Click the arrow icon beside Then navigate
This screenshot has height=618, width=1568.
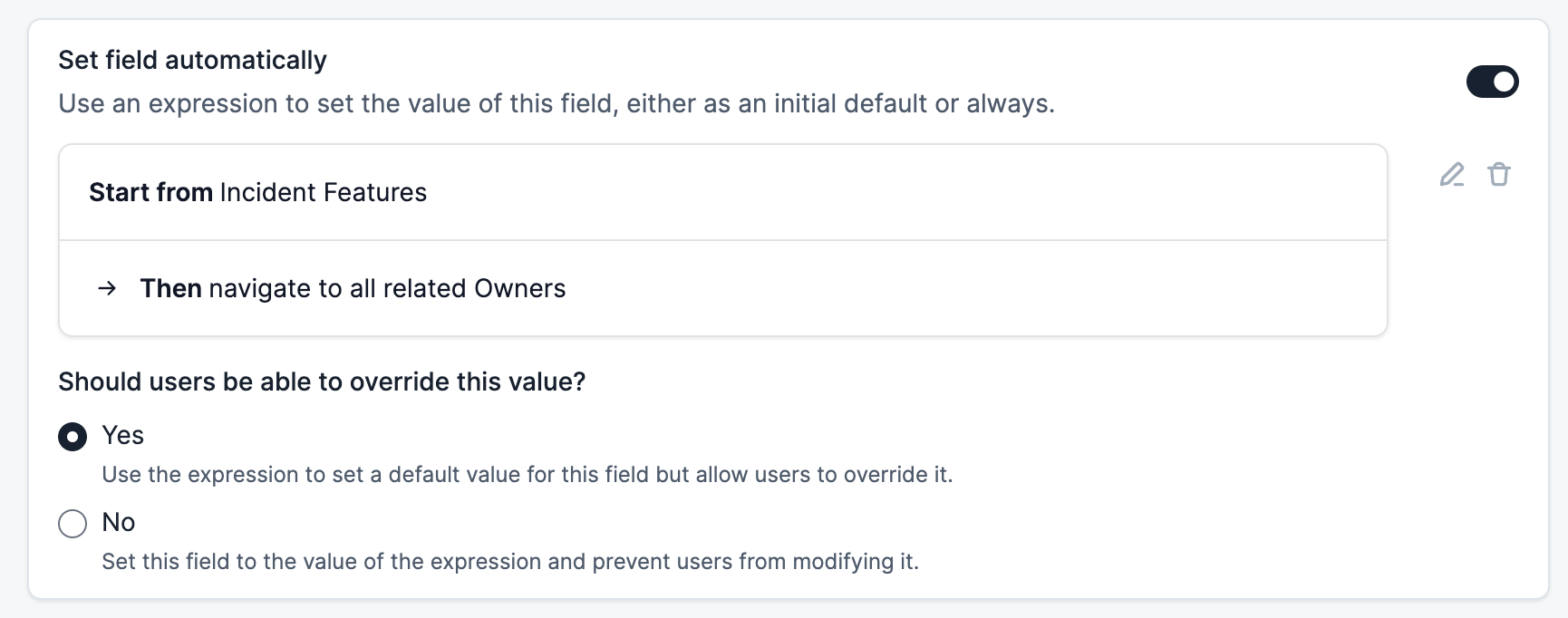pyautogui.click(x=107, y=288)
